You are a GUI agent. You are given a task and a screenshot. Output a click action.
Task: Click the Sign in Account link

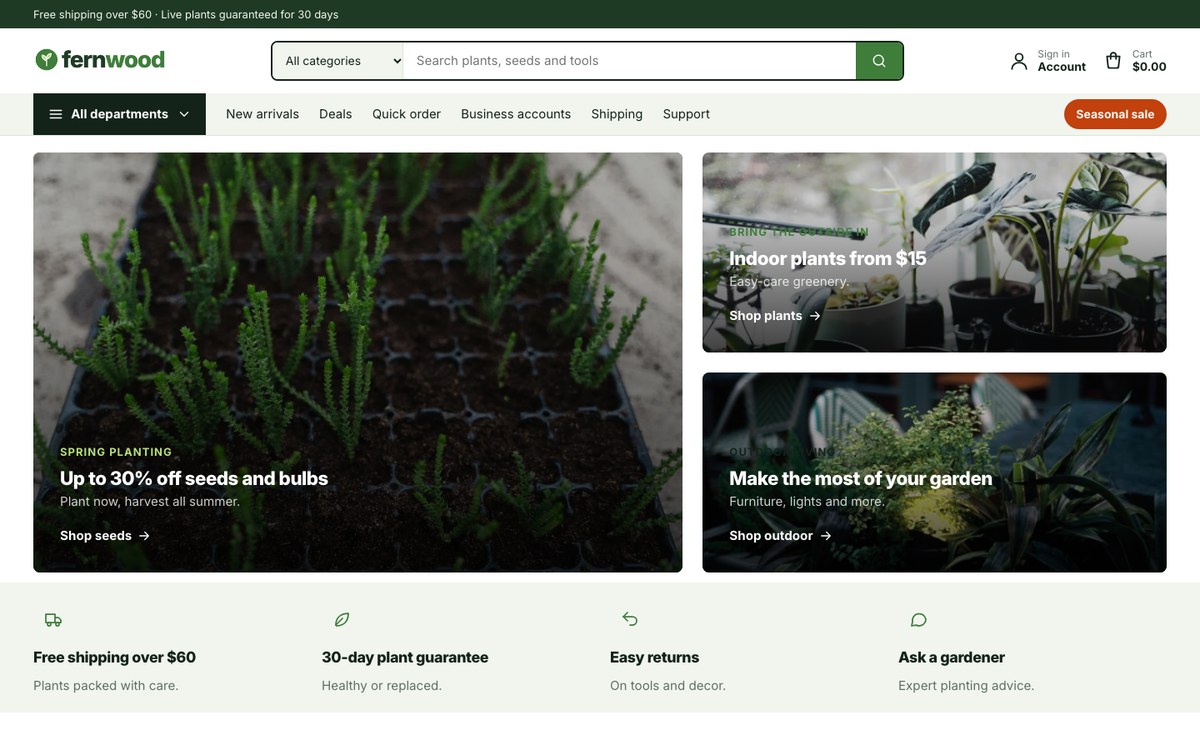[1048, 61]
